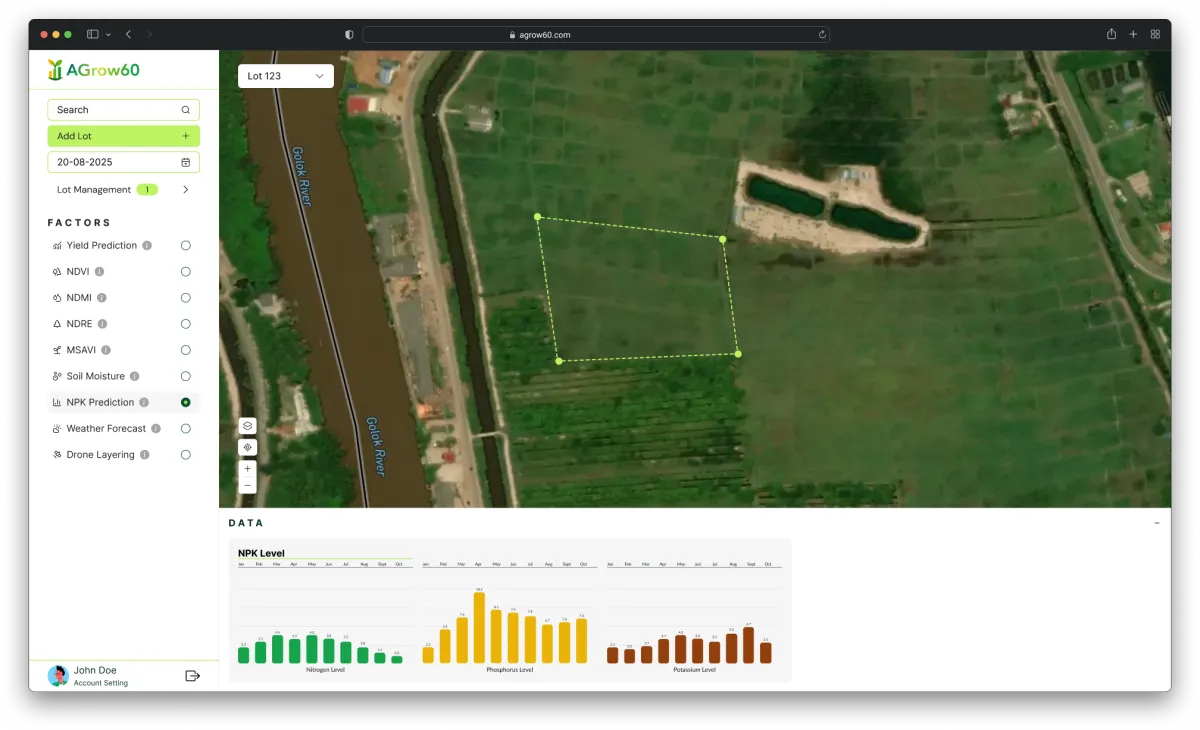This screenshot has width=1200, height=730.
Task: Click the map layers icon
Action: 248,426
